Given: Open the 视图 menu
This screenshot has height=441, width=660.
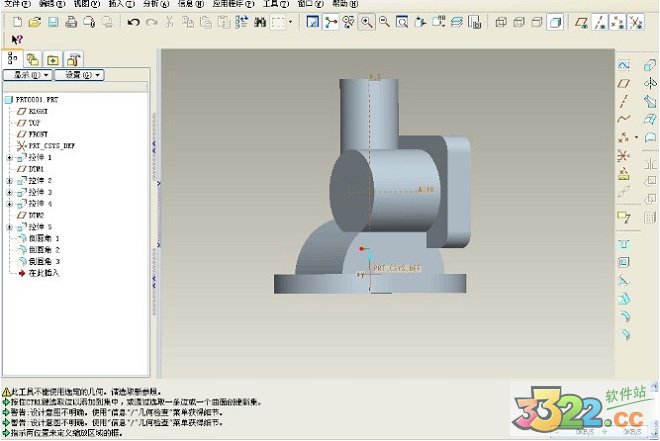Looking at the screenshot, I should [x=87, y=4].
